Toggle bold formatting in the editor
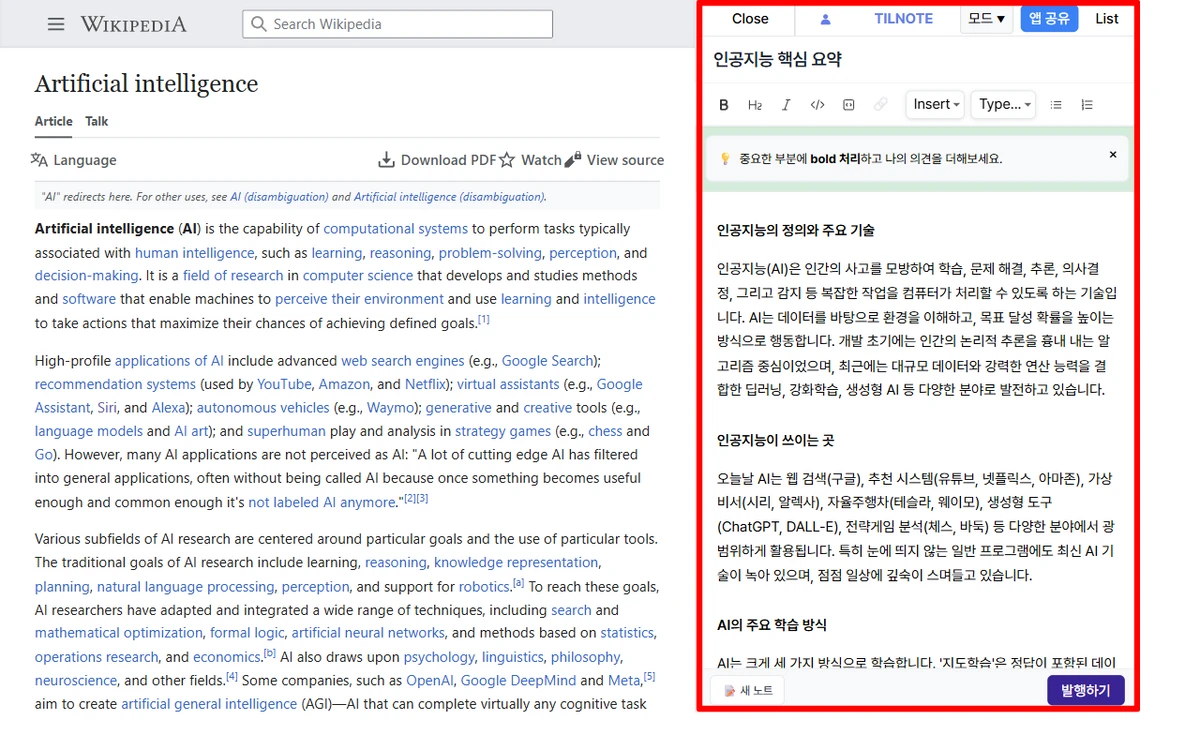 pyautogui.click(x=724, y=105)
